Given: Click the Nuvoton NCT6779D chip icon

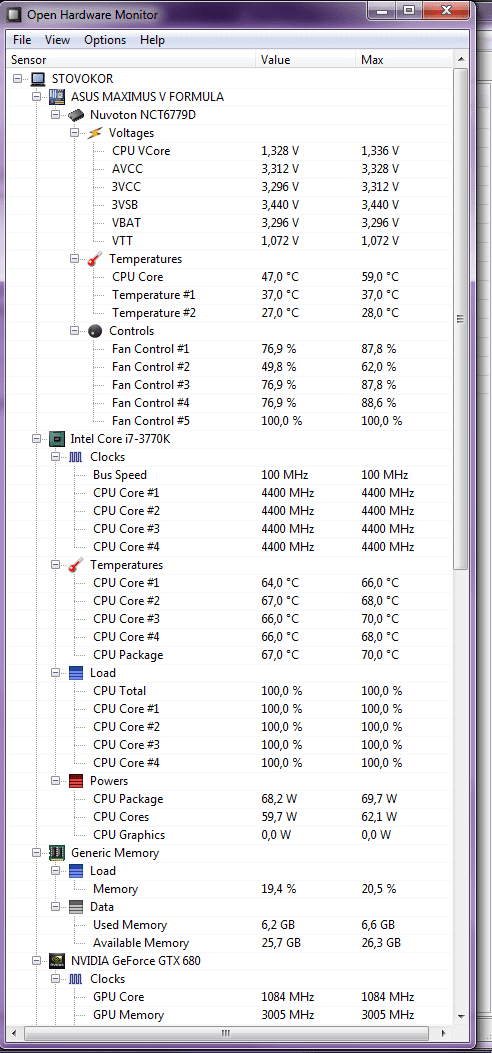Looking at the screenshot, I should [76, 115].
